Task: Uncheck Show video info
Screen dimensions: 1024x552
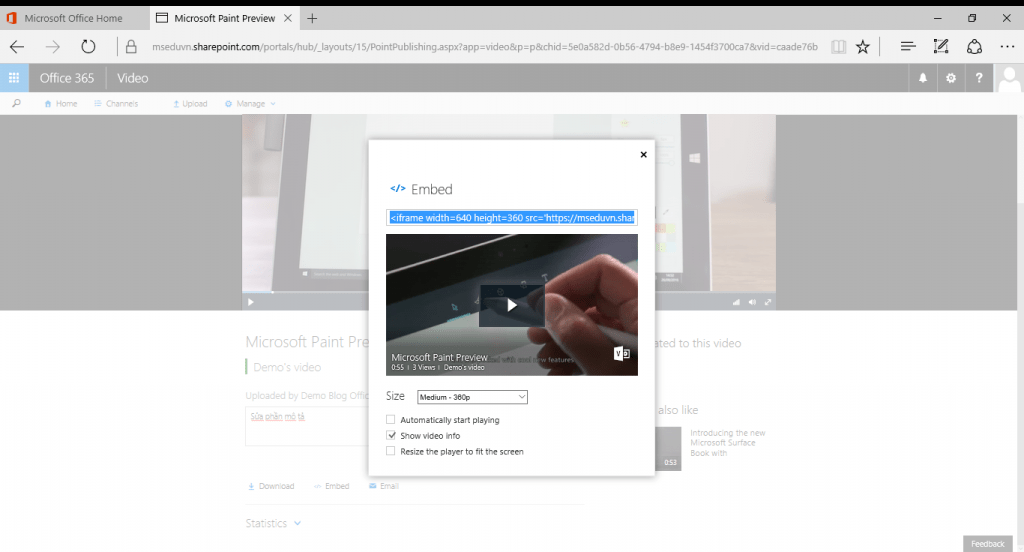Action: [x=391, y=435]
